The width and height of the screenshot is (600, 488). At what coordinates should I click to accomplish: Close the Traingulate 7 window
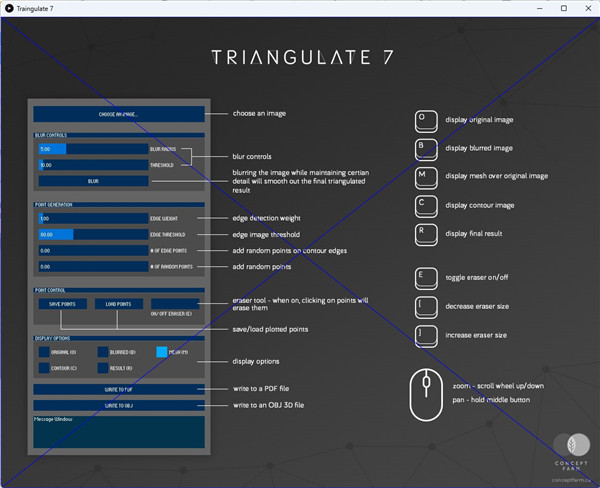click(x=588, y=8)
